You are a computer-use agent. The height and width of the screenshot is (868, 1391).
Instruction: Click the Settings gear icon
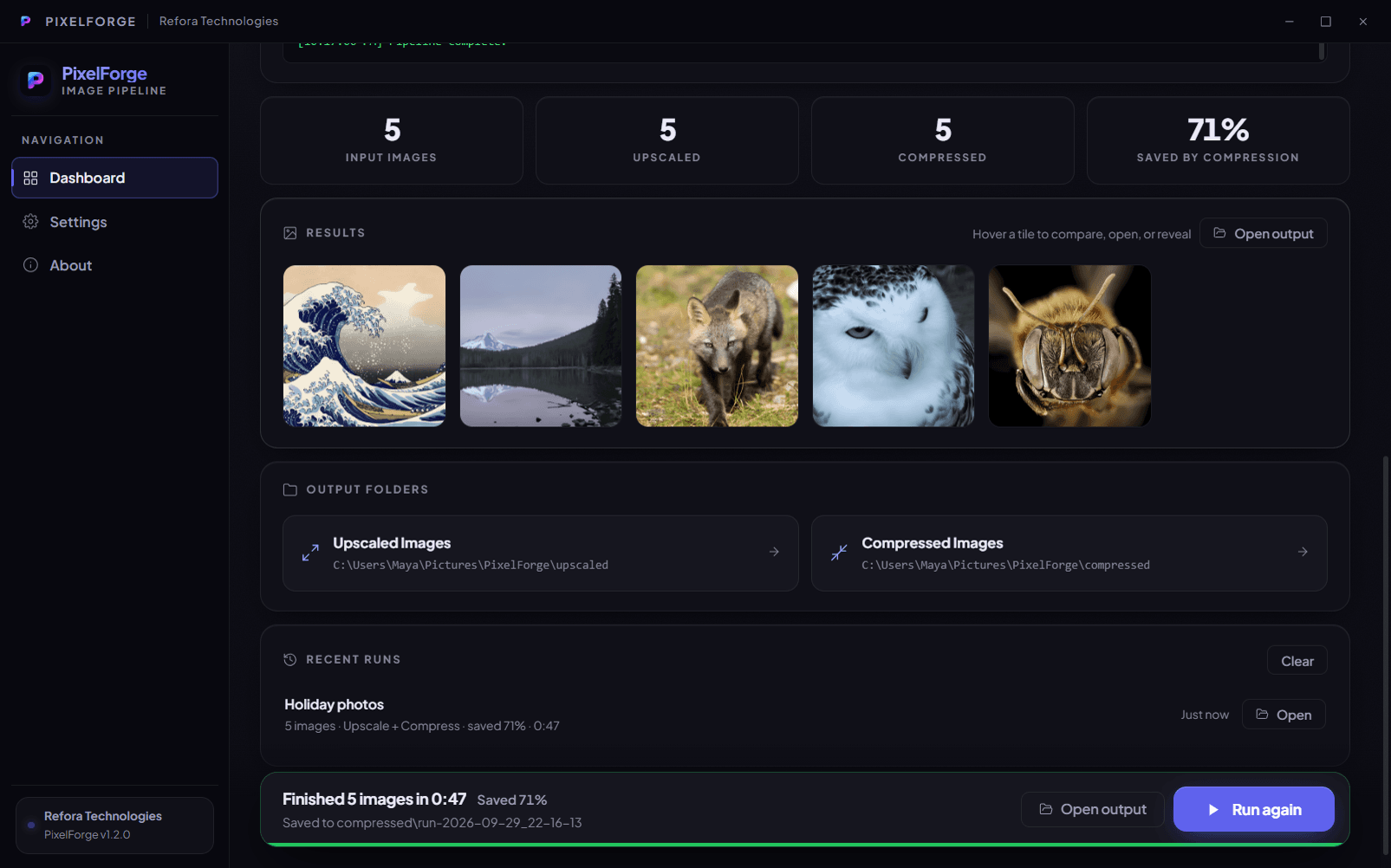click(30, 222)
